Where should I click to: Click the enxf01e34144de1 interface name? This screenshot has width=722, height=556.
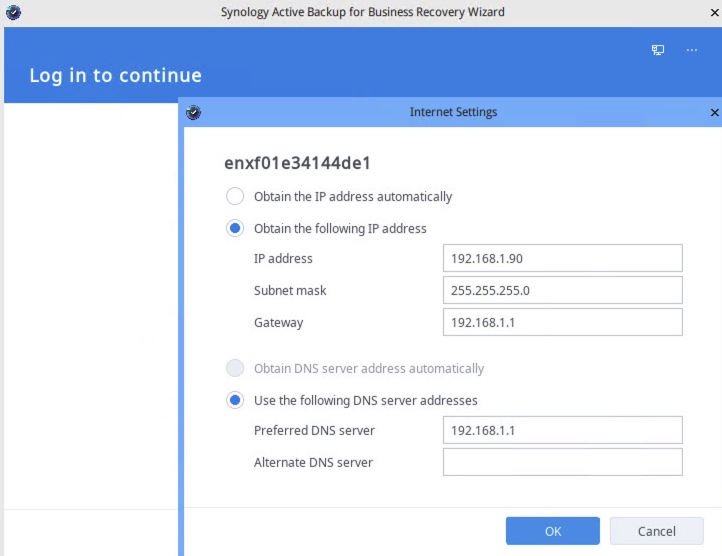(x=297, y=163)
